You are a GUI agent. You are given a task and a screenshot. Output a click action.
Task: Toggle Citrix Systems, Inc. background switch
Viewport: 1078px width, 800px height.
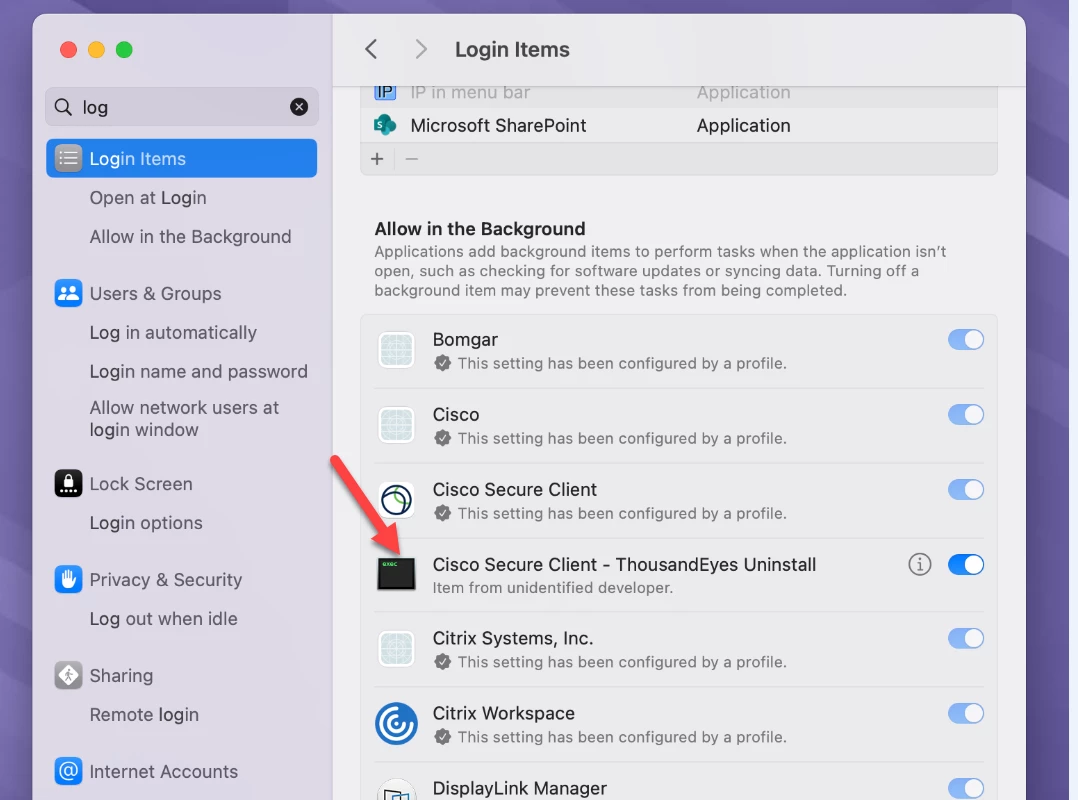(965, 638)
